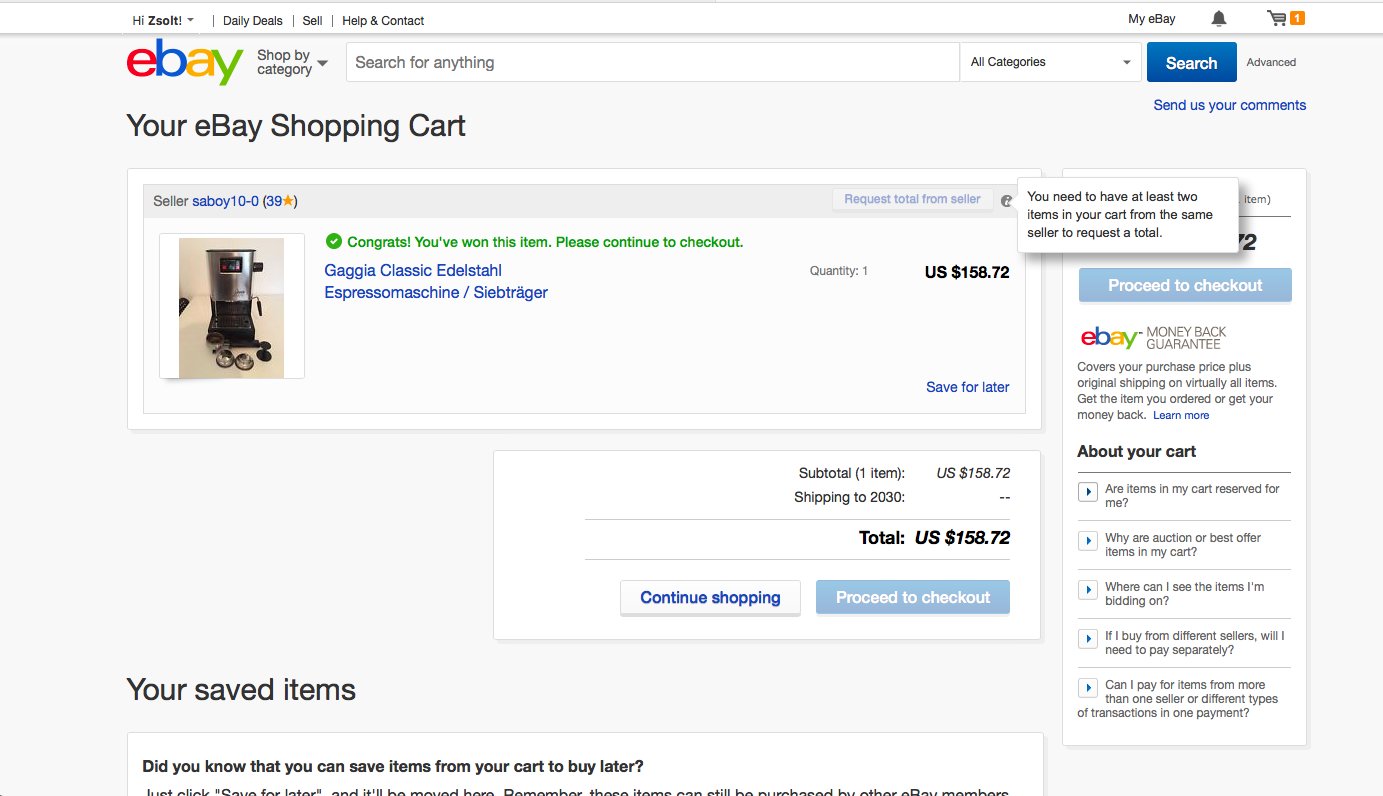Click the seller's star rating icon
Screen dimensions: 1383x796
(288, 201)
